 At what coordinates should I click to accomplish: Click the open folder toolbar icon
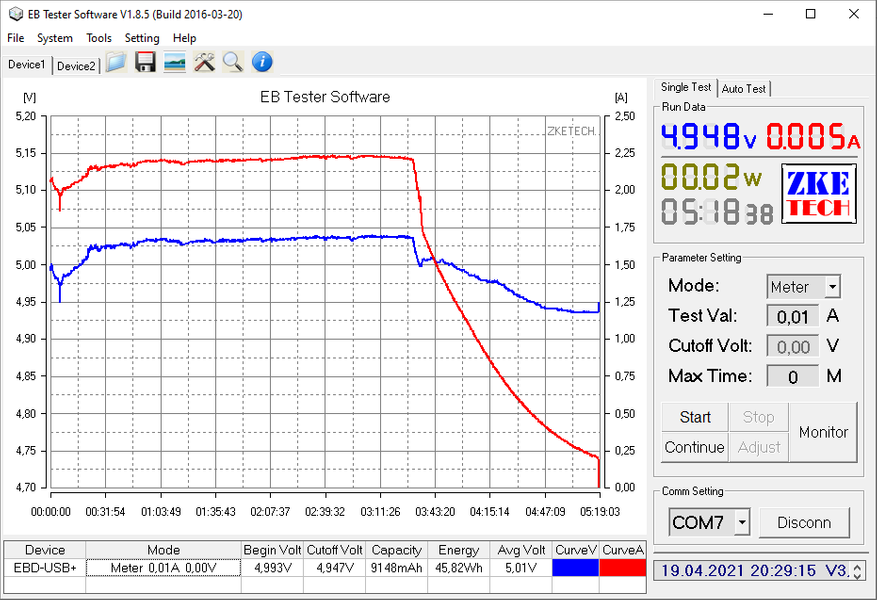coord(116,63)
